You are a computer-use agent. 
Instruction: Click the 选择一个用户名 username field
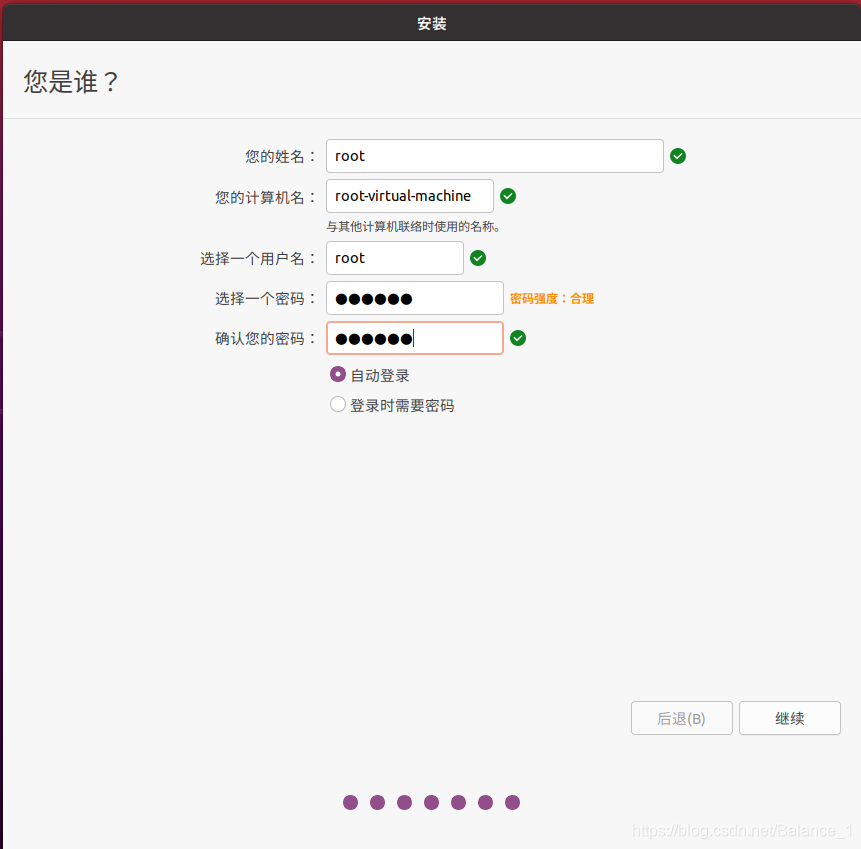click(394, 258)
